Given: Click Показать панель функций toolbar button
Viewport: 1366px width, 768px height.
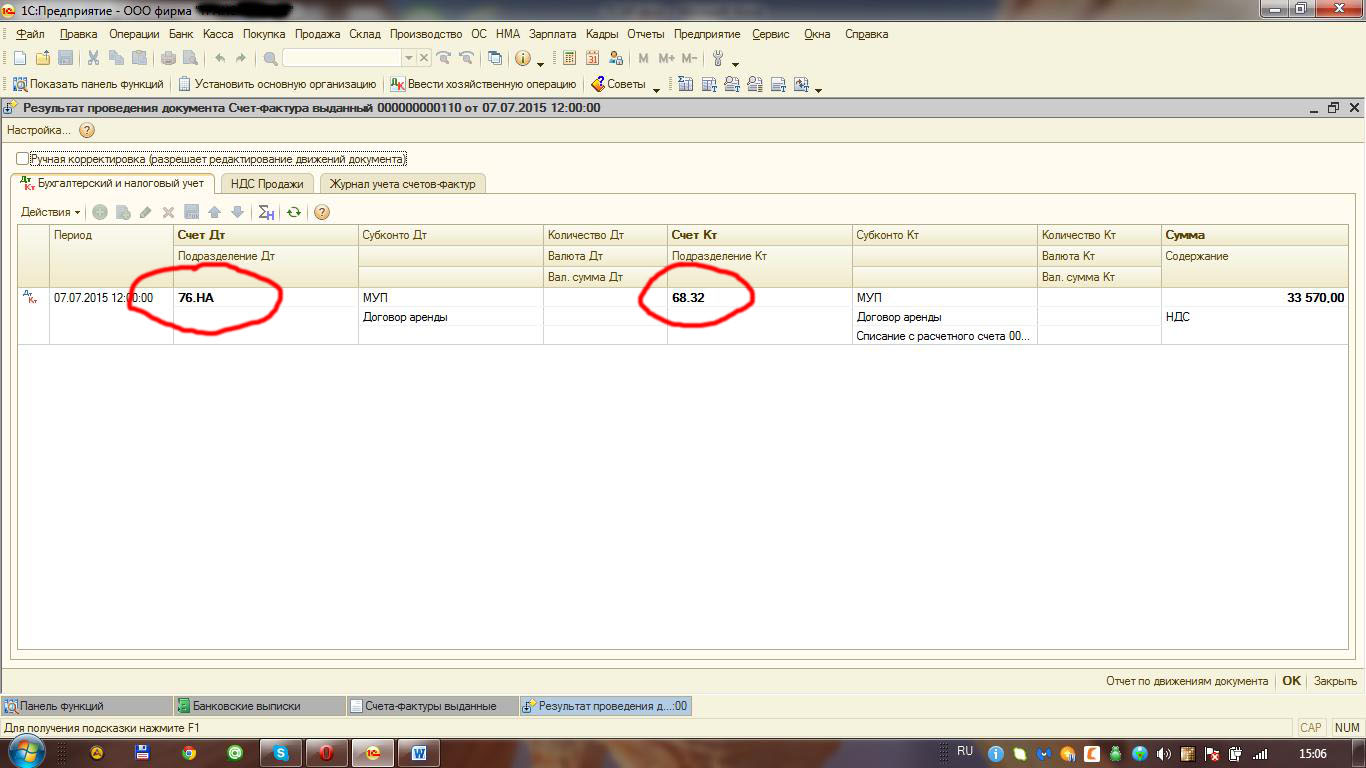Looking at the screenshot, I should [x=88, y=84].
